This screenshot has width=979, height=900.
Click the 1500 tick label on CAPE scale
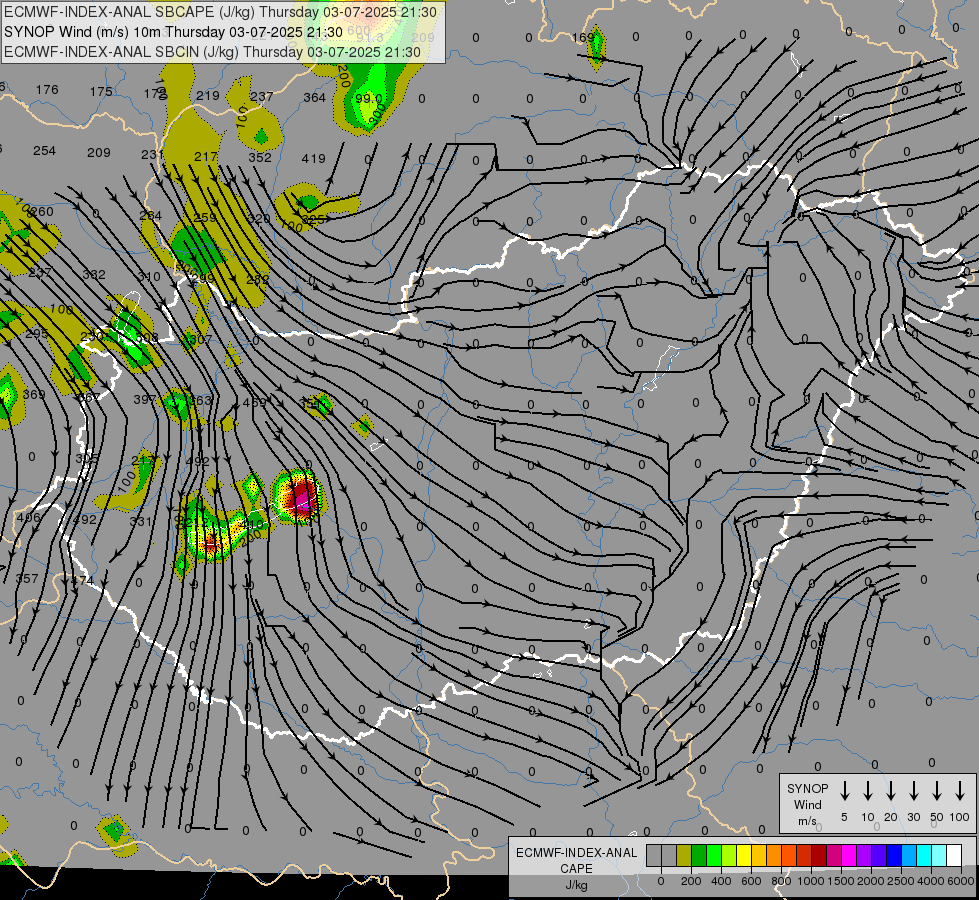(840, 881)
